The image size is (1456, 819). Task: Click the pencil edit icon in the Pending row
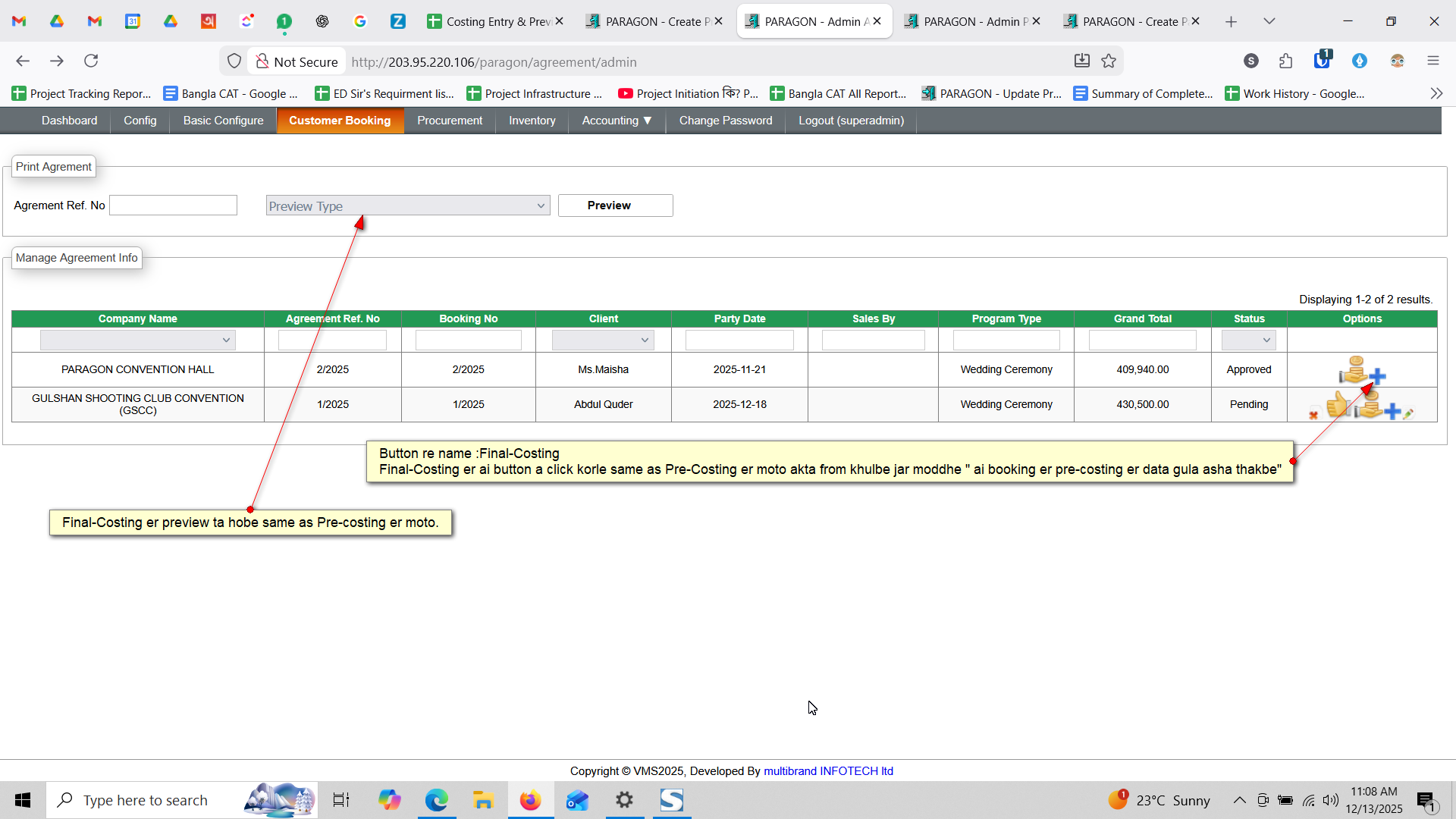point(1408,413)
